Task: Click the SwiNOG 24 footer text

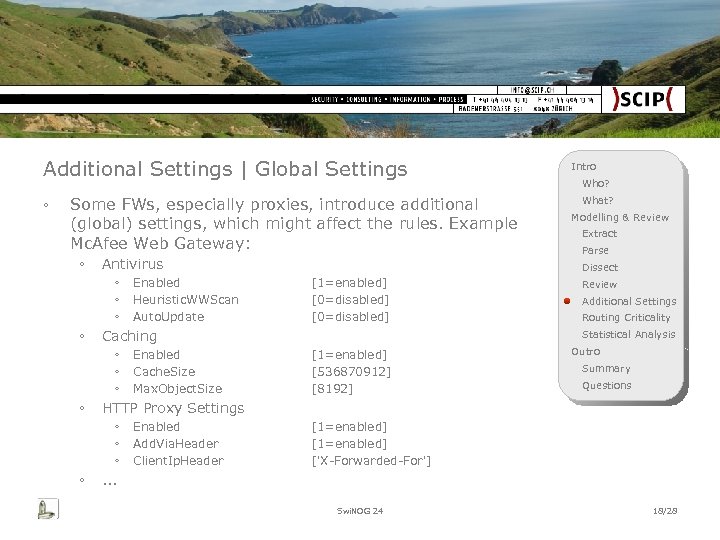Action: tap(360, 511)
